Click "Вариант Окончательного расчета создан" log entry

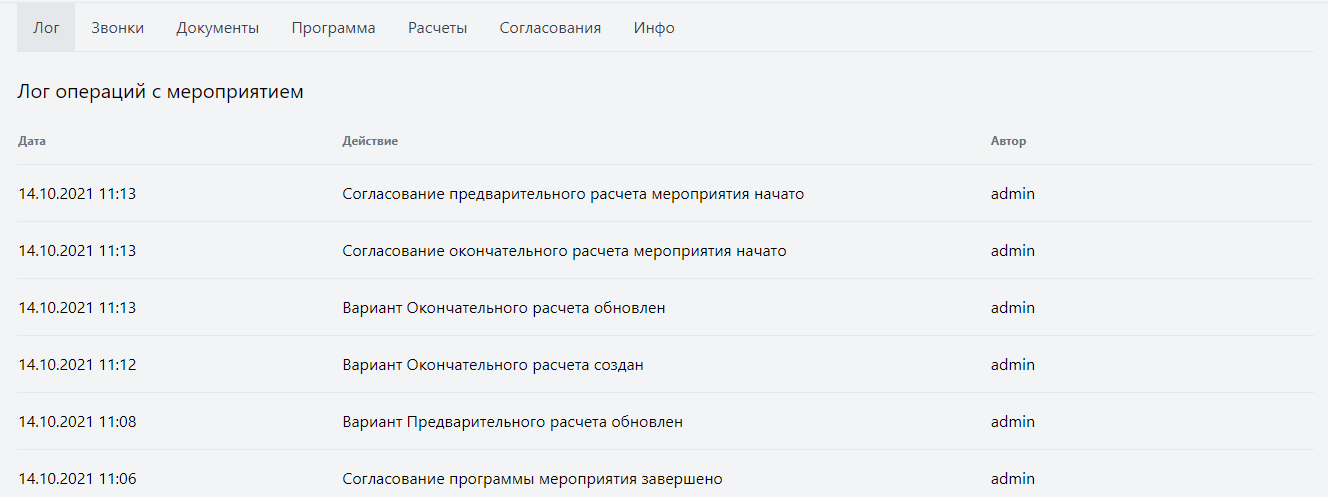[493, 365]
